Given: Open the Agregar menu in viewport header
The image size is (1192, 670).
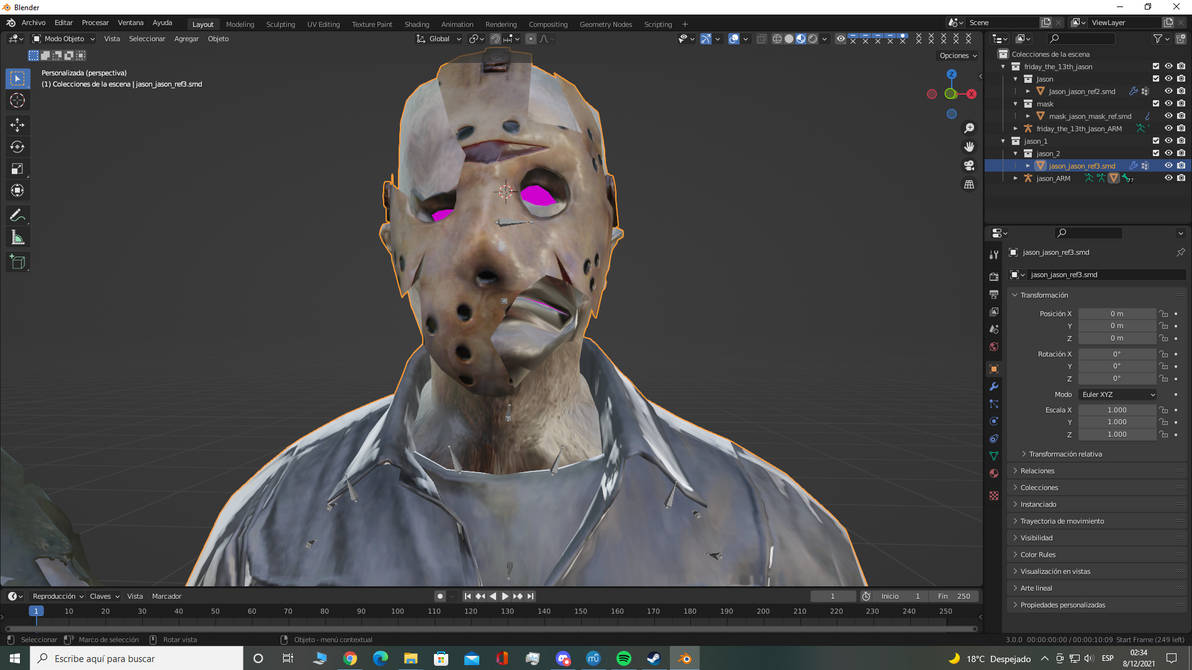Looking at the screenshot, I should coord(186,39).
